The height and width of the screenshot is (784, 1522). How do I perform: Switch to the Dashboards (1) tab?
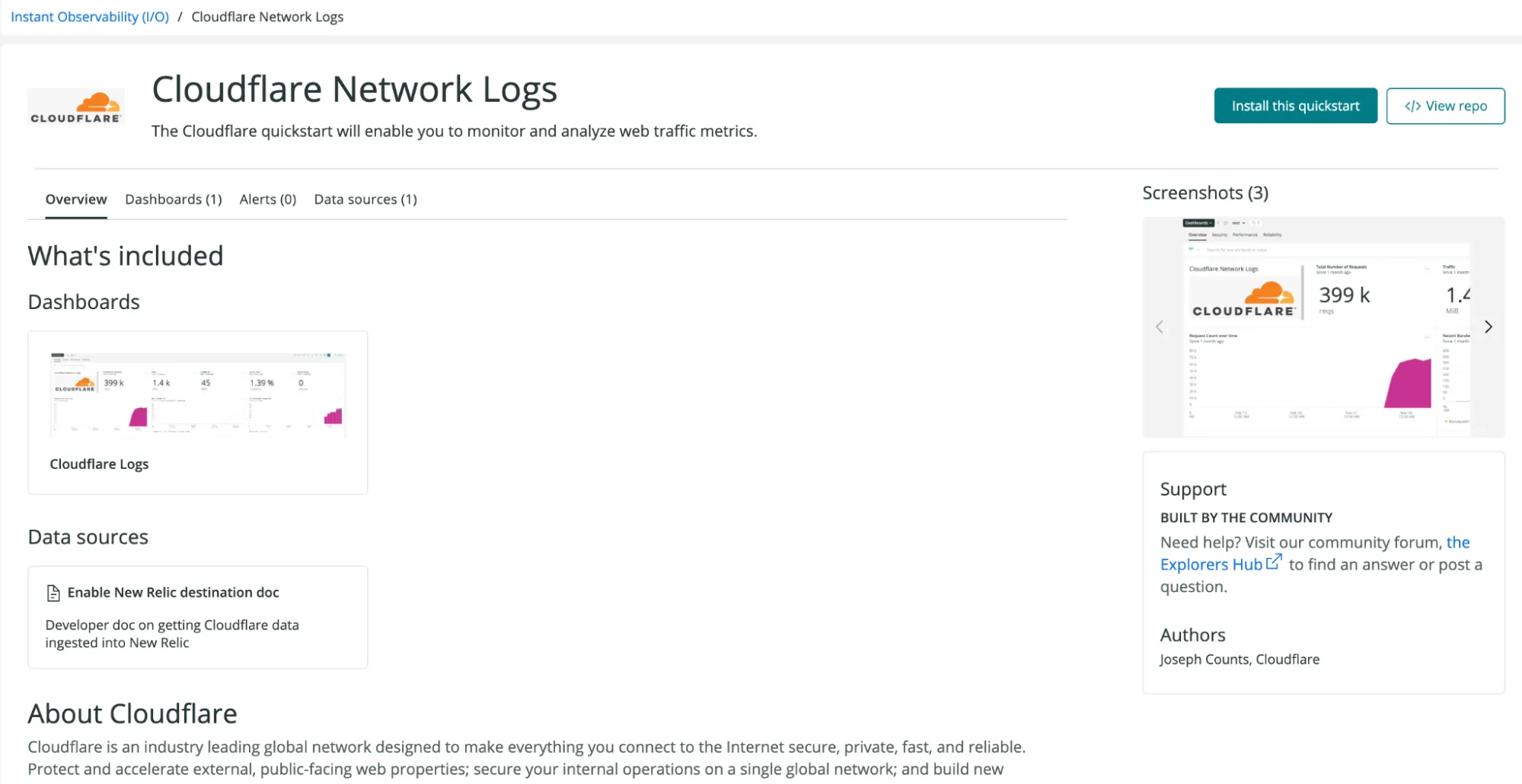coord(173,199)
